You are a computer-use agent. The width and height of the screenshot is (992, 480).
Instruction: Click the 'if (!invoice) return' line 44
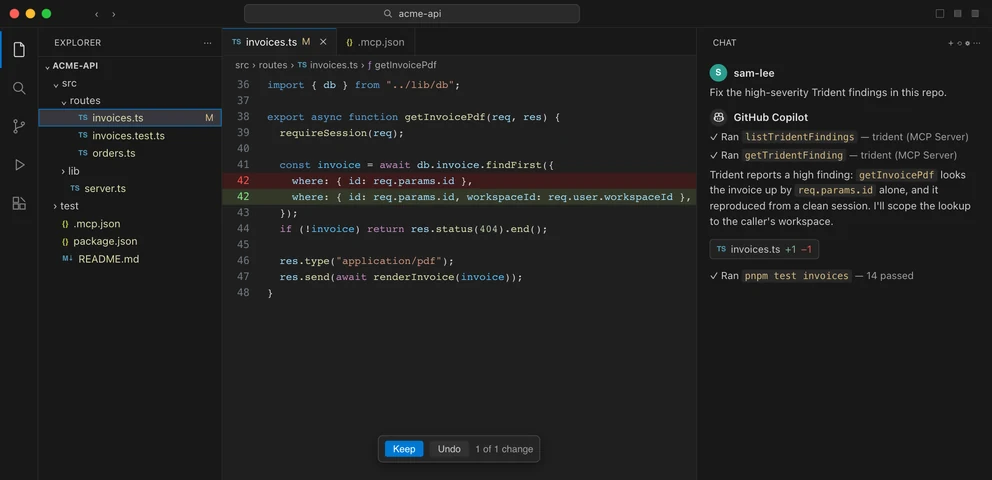413,229
